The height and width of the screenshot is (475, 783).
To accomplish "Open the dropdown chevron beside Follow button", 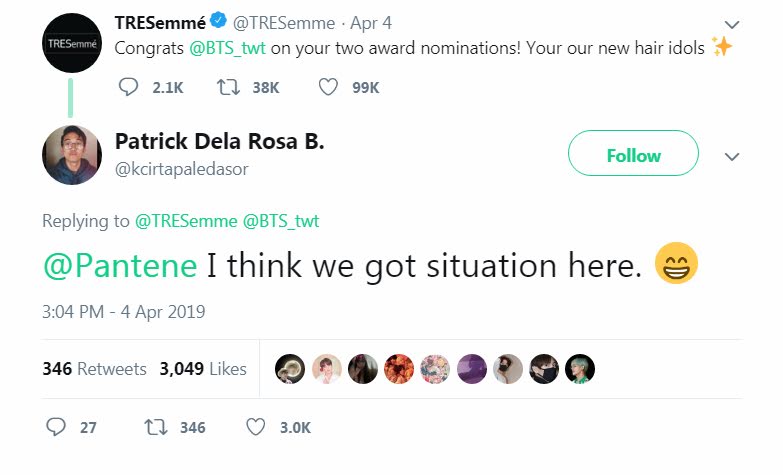I will [732, 156].
